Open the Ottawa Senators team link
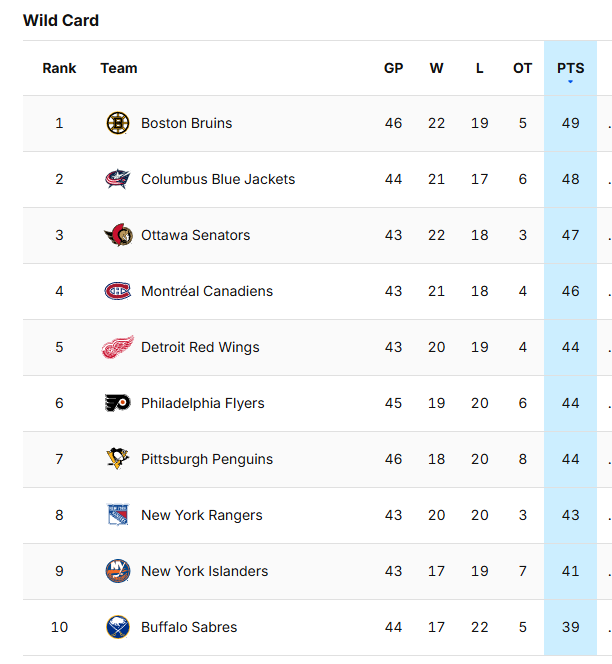 coord(195,235)
